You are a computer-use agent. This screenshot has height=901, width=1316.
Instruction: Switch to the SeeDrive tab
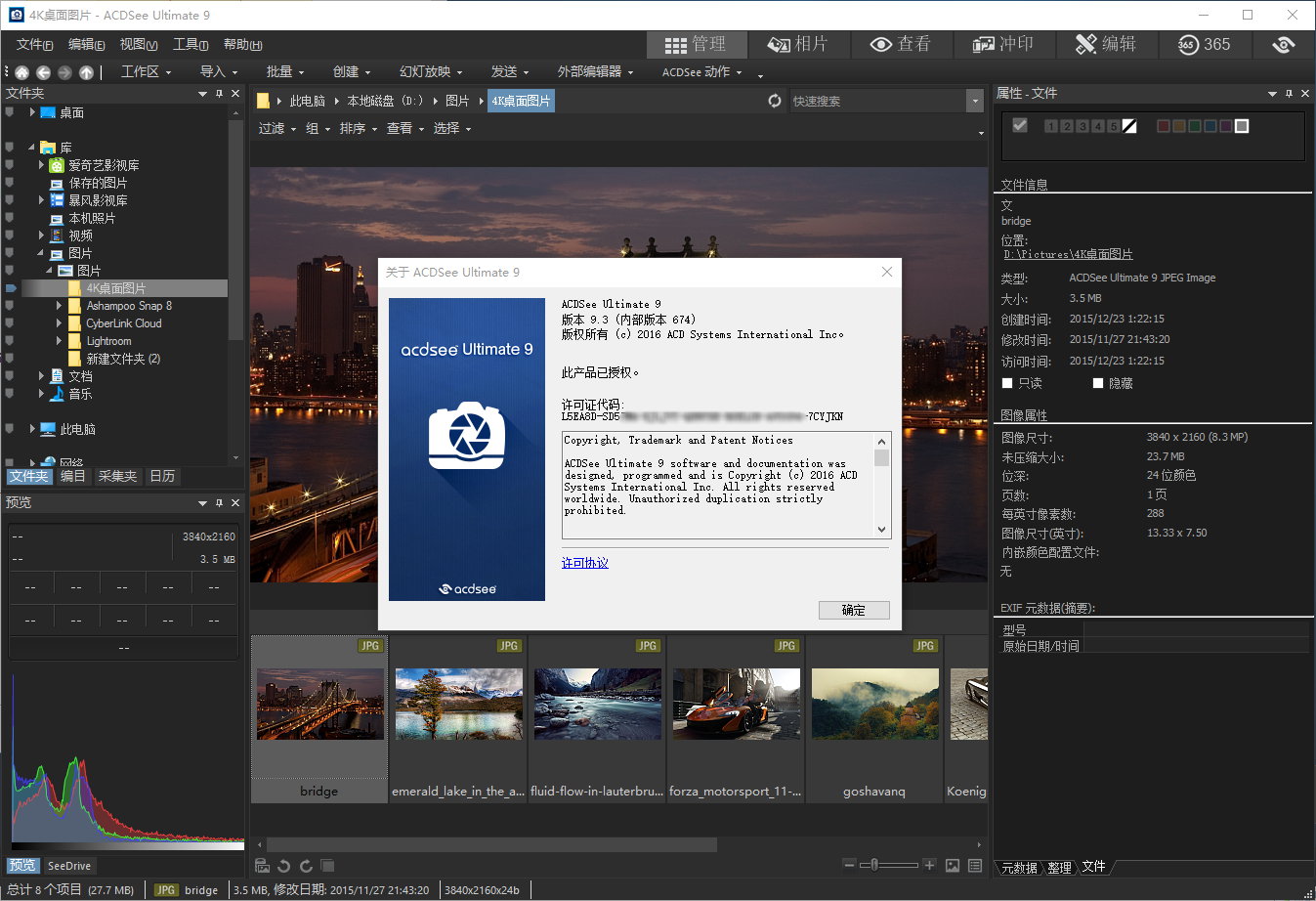[69, 866]
